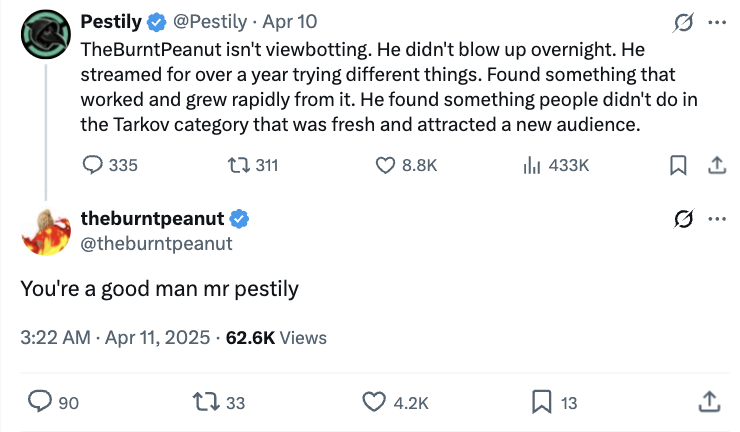740x432 pixels.
Task: Open more options on theburntpeanut's tweet
Action: click(716, 218)
